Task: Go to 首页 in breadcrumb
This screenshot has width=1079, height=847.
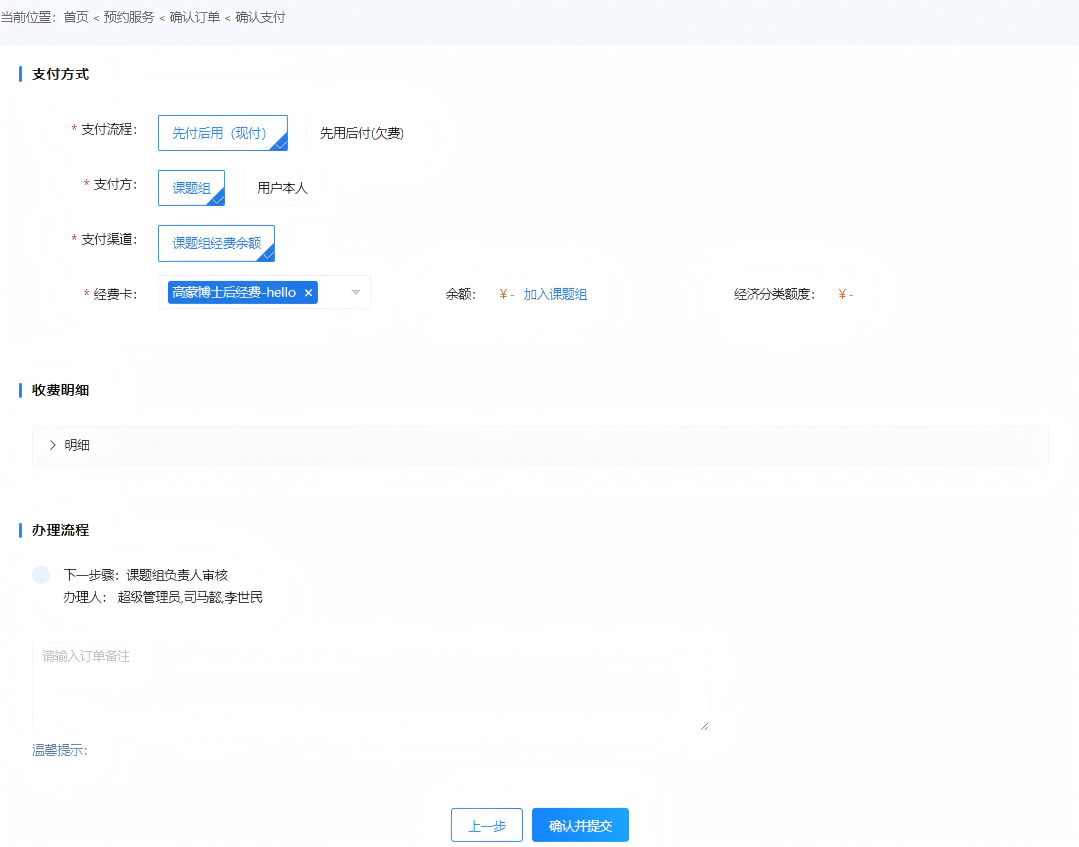Action: tap(76, 17)
